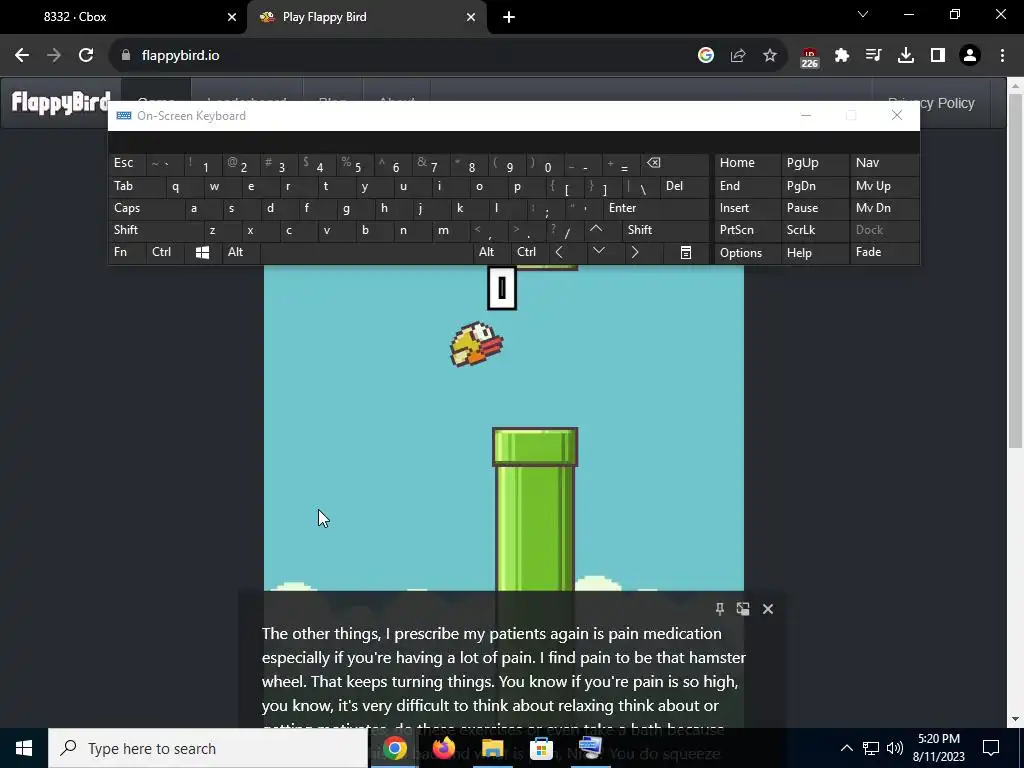Tap the Del key on On-Screen Keyboard

[x=684, y=186]
